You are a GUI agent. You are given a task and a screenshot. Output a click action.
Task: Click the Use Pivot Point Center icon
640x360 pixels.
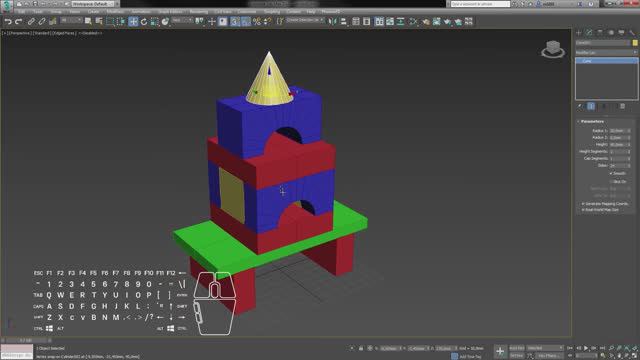click(x=200, y=22)
